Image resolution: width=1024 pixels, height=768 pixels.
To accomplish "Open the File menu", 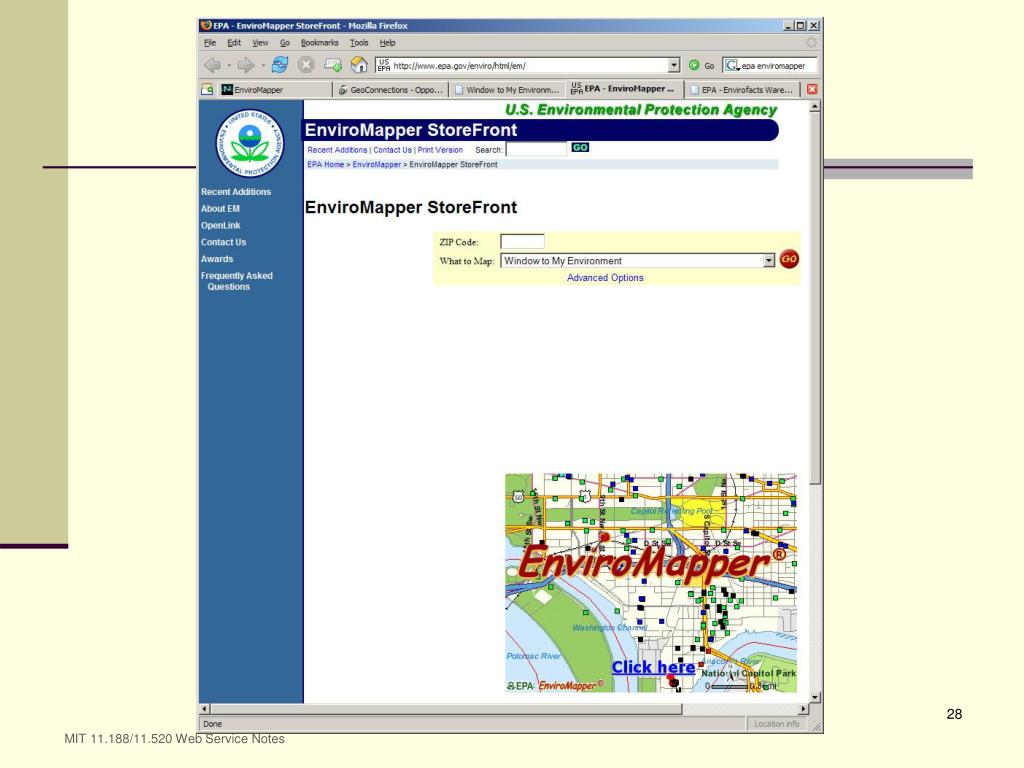I will tap(210, 43).
